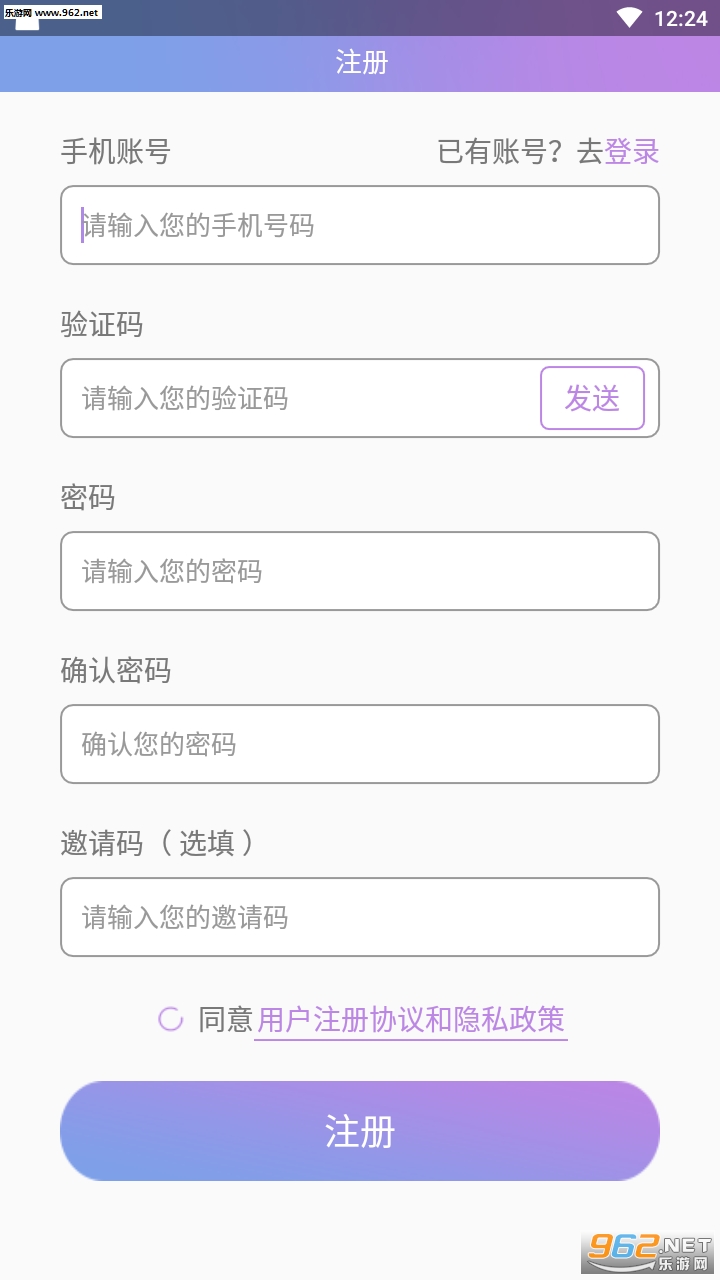Click the 962.NET logo watermark
This screenshot has height=1280, width=720.
point(648,1251)
